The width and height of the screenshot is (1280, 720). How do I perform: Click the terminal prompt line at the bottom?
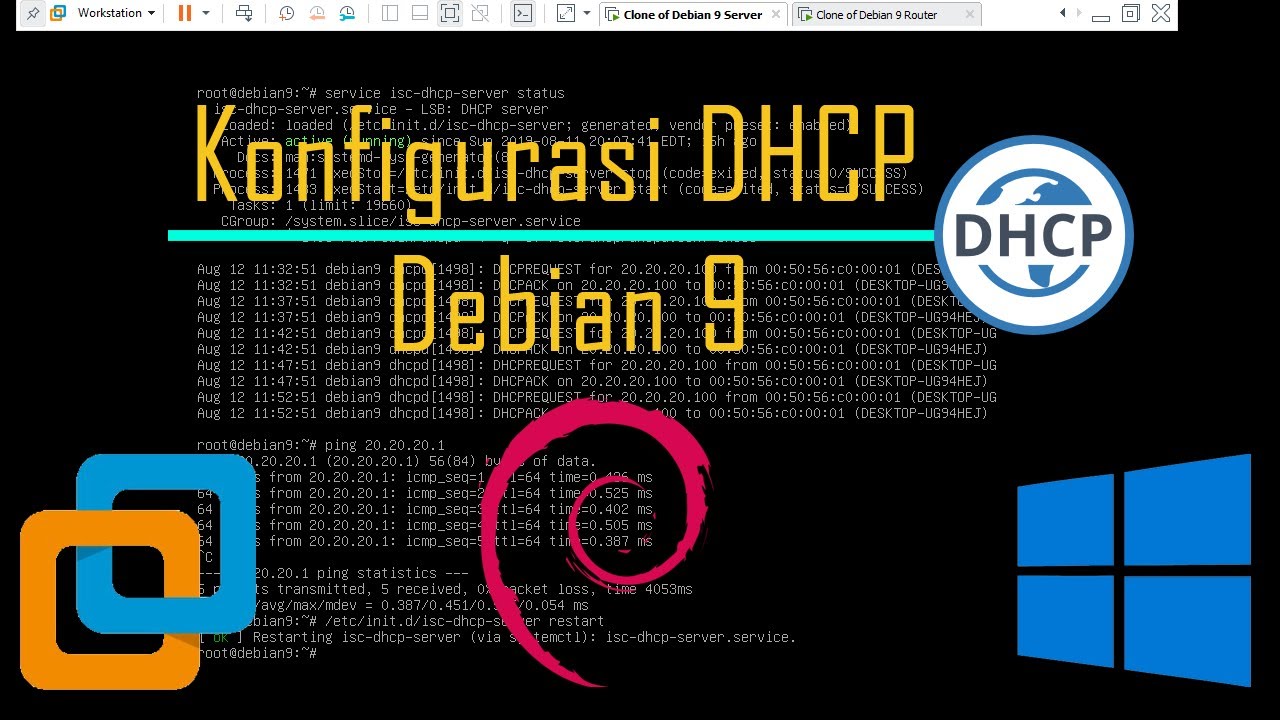[257, 653]
